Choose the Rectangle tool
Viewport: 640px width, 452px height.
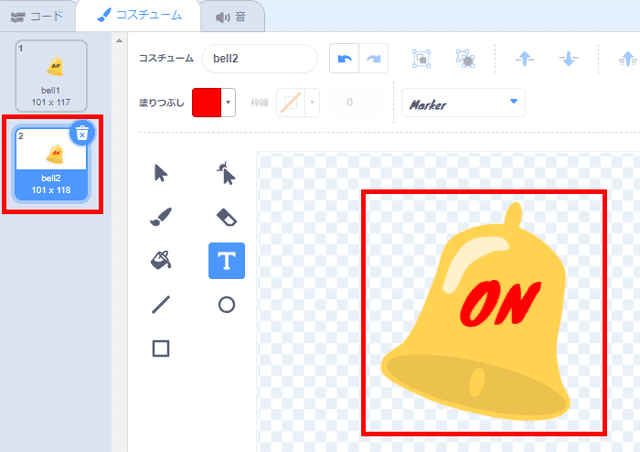(160, 348)
